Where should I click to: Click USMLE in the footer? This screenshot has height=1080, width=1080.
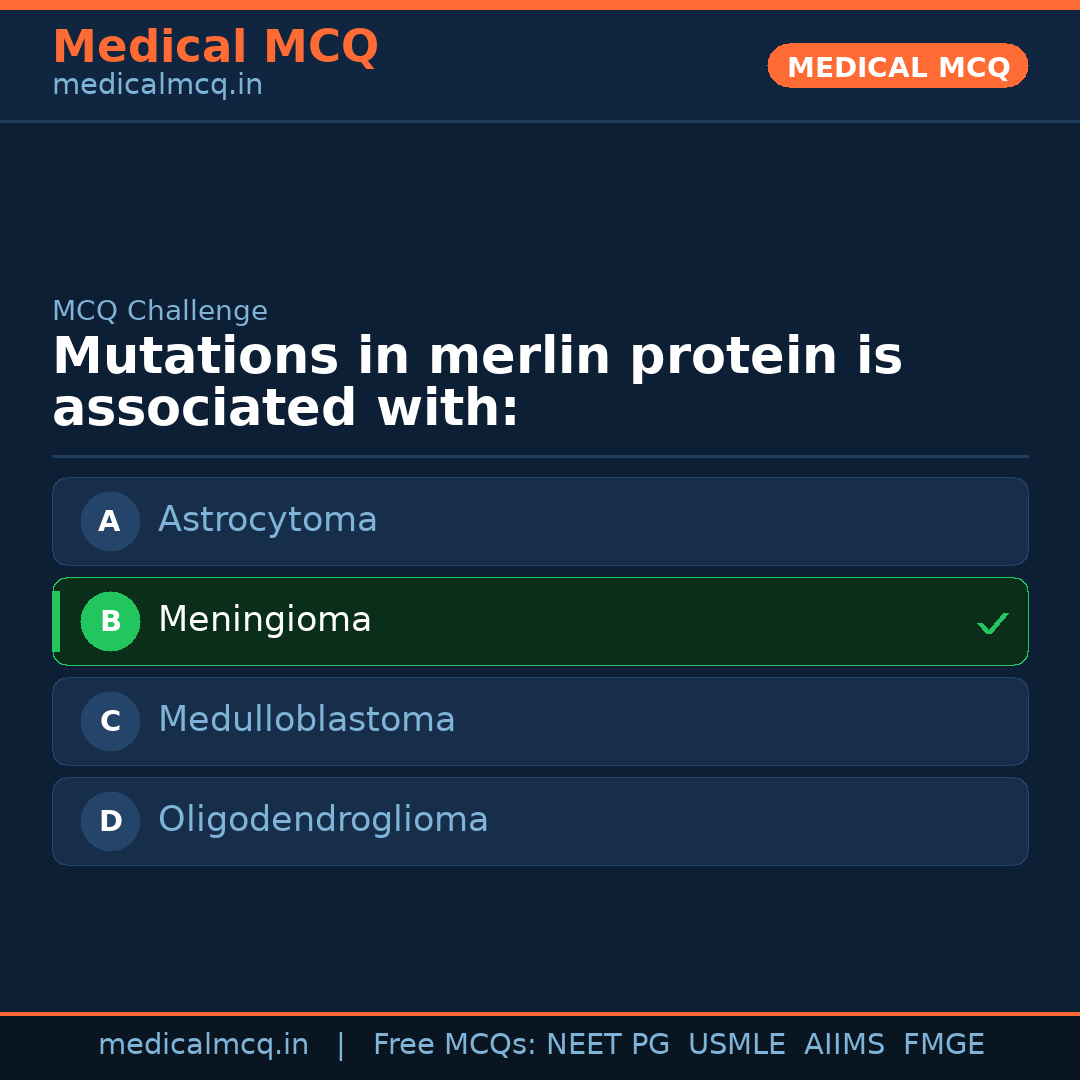736,1045
